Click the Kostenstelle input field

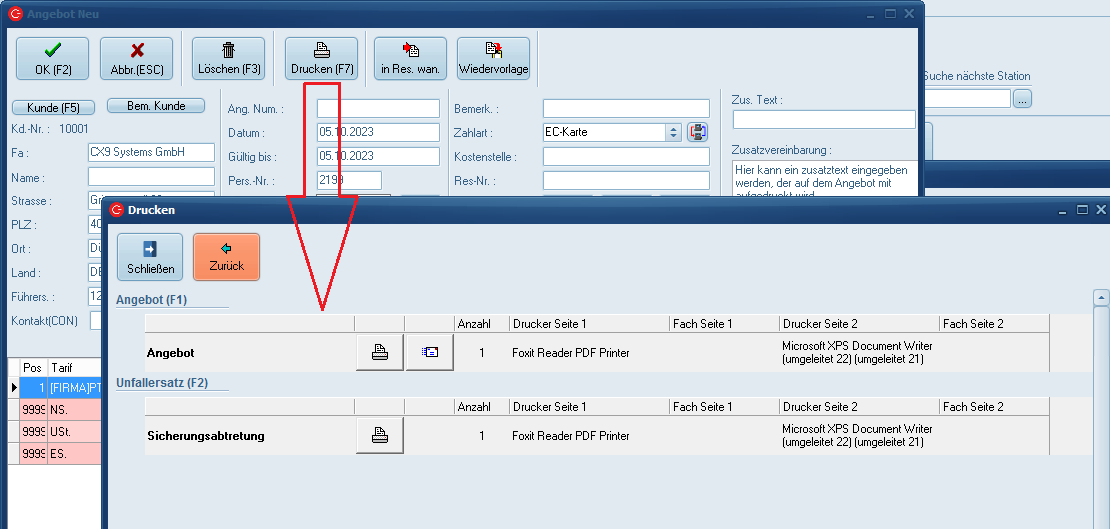tap(626, 156)
